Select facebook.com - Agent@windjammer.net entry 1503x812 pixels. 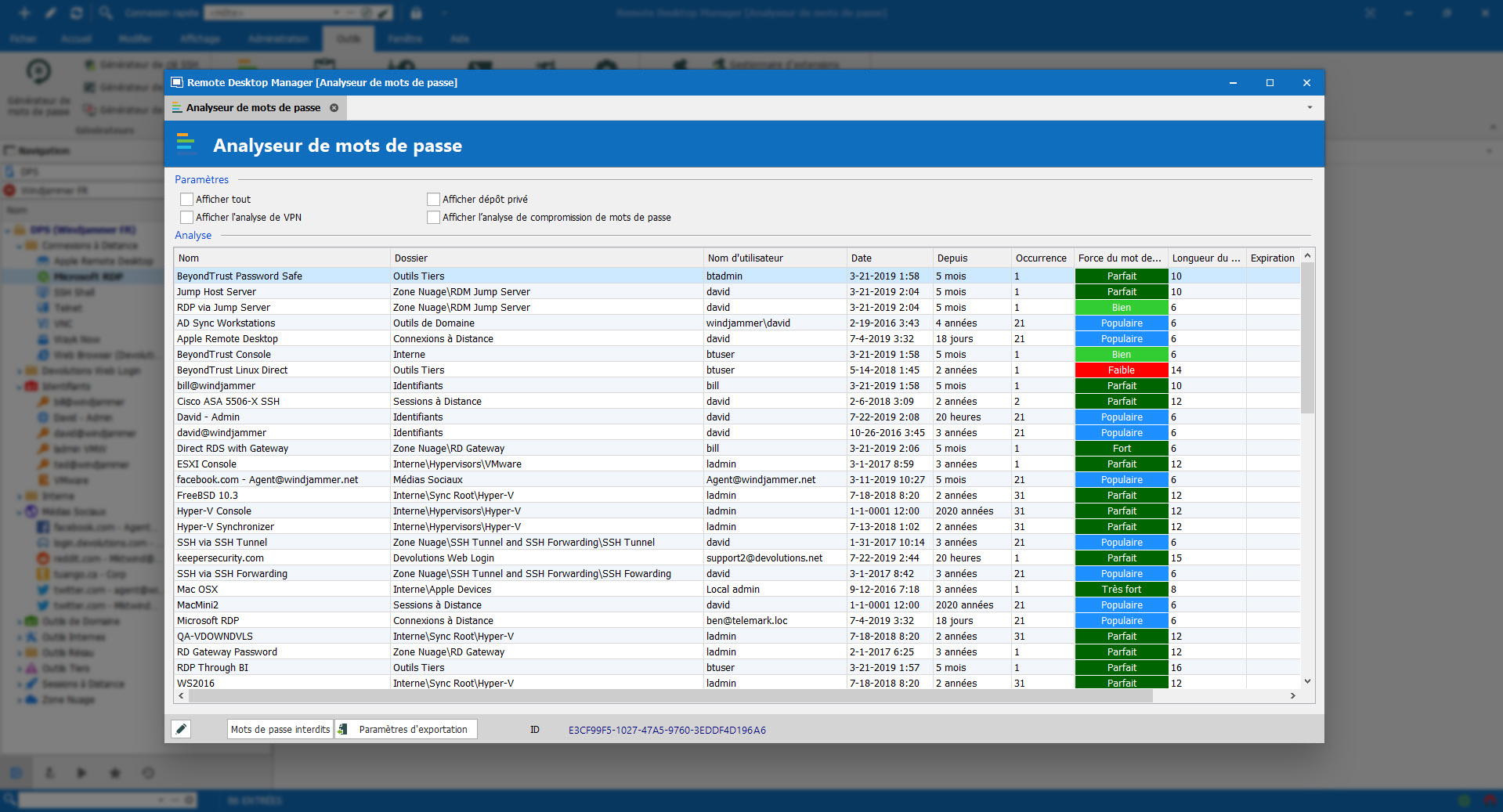coord(737,479)
